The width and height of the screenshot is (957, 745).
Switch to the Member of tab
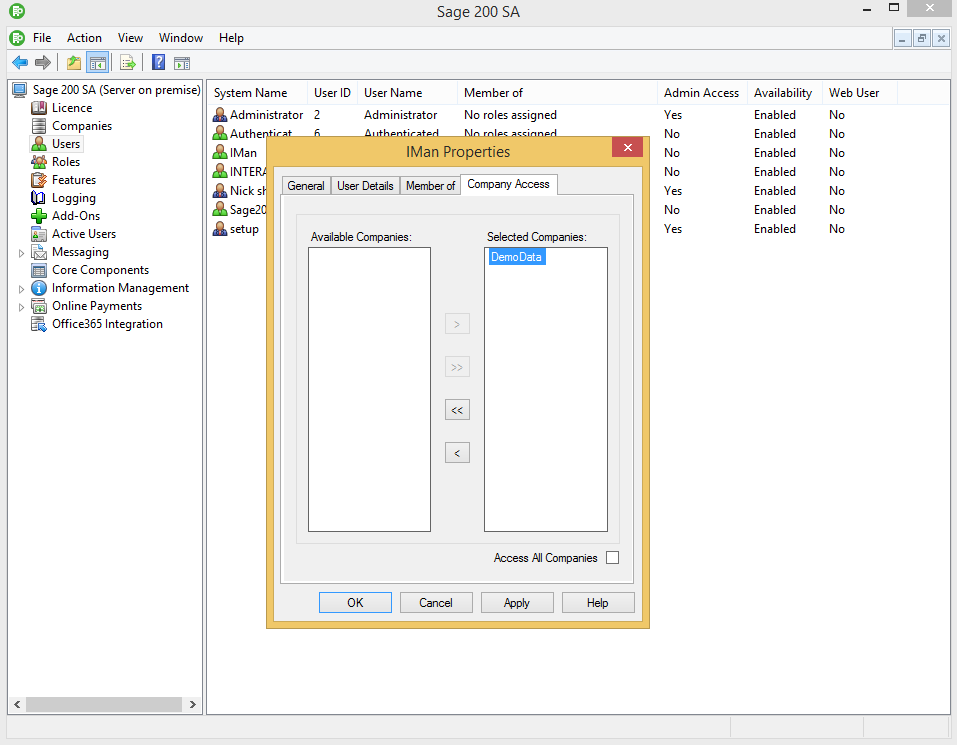[430, 186]
